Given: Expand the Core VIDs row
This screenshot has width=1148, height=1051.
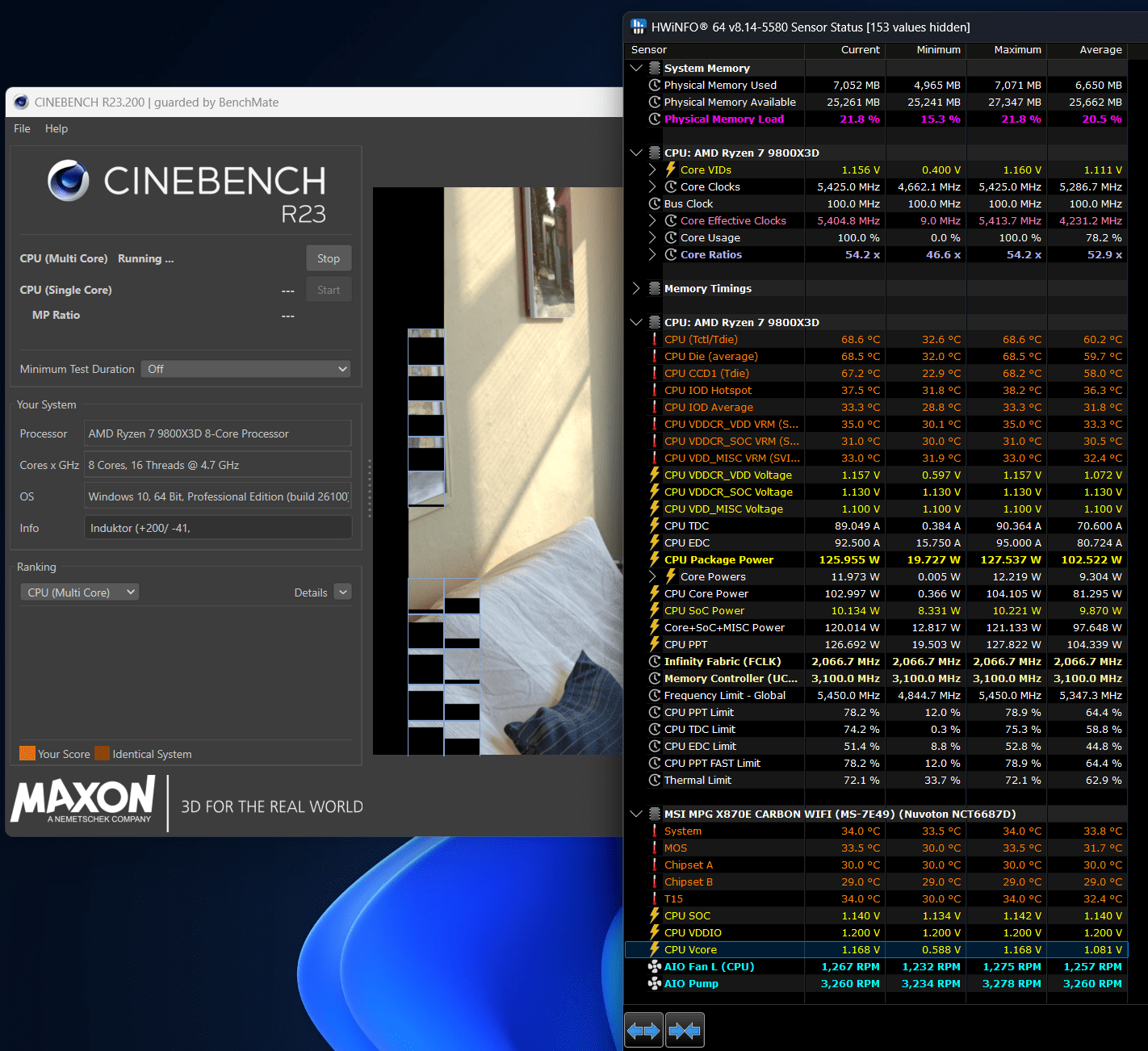Looking at the screenshot, I should point(652,170).
